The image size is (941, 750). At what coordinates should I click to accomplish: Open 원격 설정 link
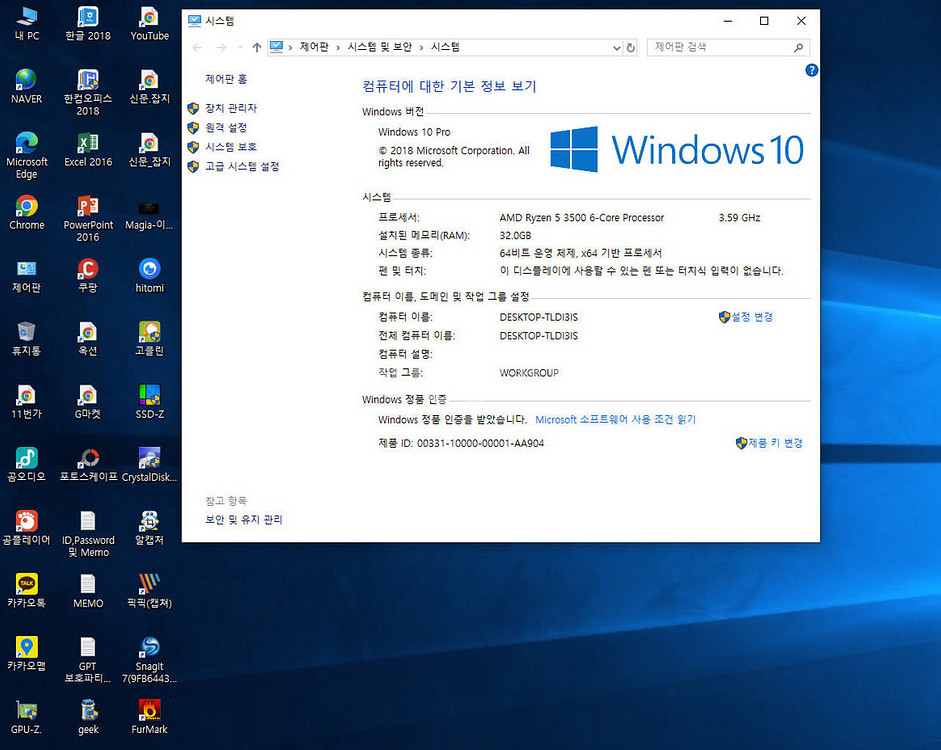point(226,127)
